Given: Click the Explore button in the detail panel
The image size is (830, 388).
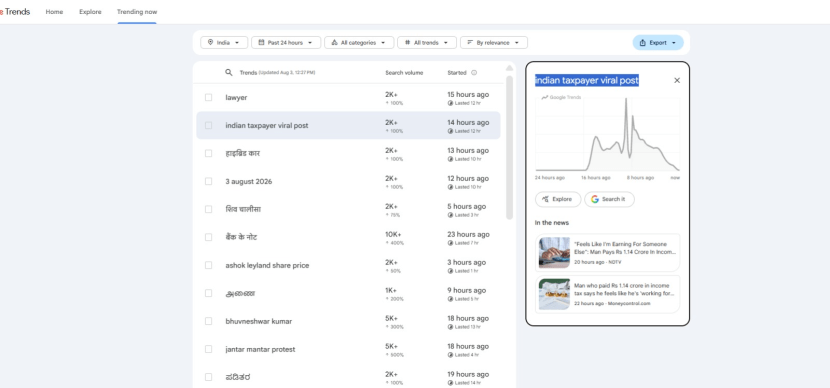Looking at the screenshot, I should (558, 200).
